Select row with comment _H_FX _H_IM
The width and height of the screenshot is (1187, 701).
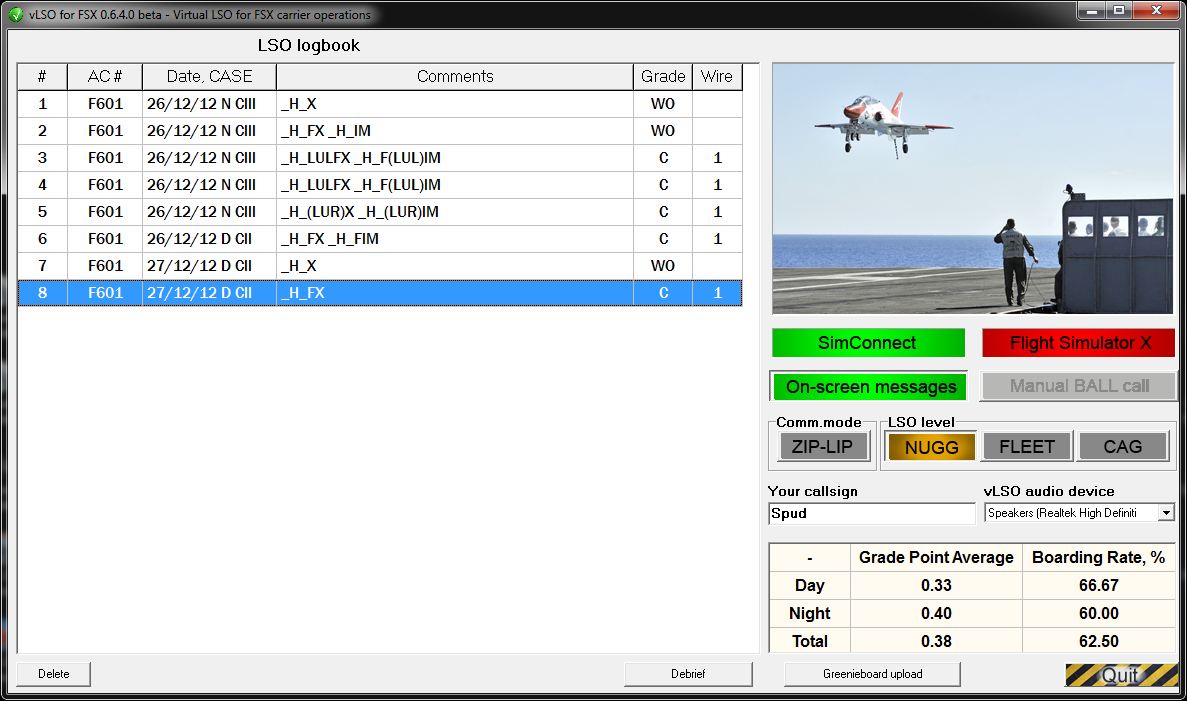[380, 131]
